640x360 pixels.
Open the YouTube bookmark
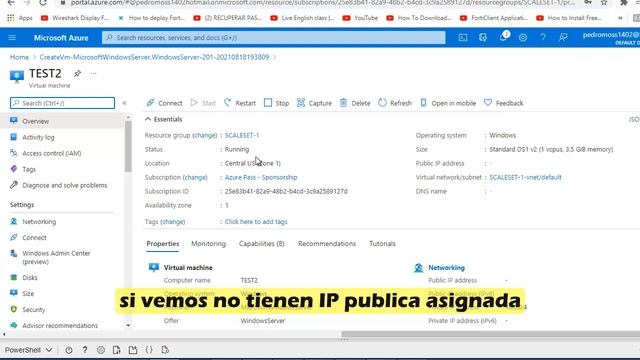point(360,18)
